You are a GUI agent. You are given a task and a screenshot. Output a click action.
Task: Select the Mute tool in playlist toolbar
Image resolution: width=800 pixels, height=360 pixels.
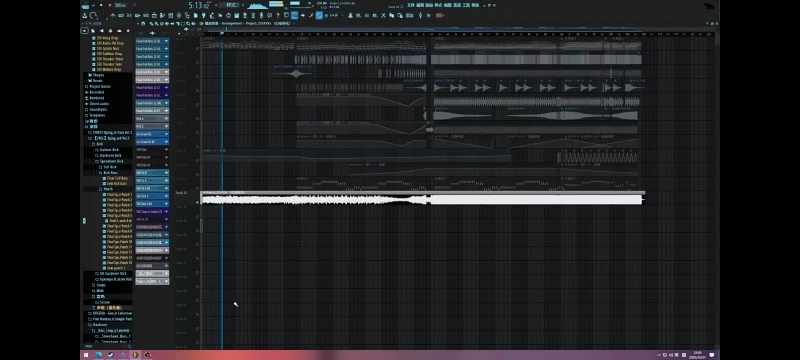pyautogui.click(x=167, y=23)
